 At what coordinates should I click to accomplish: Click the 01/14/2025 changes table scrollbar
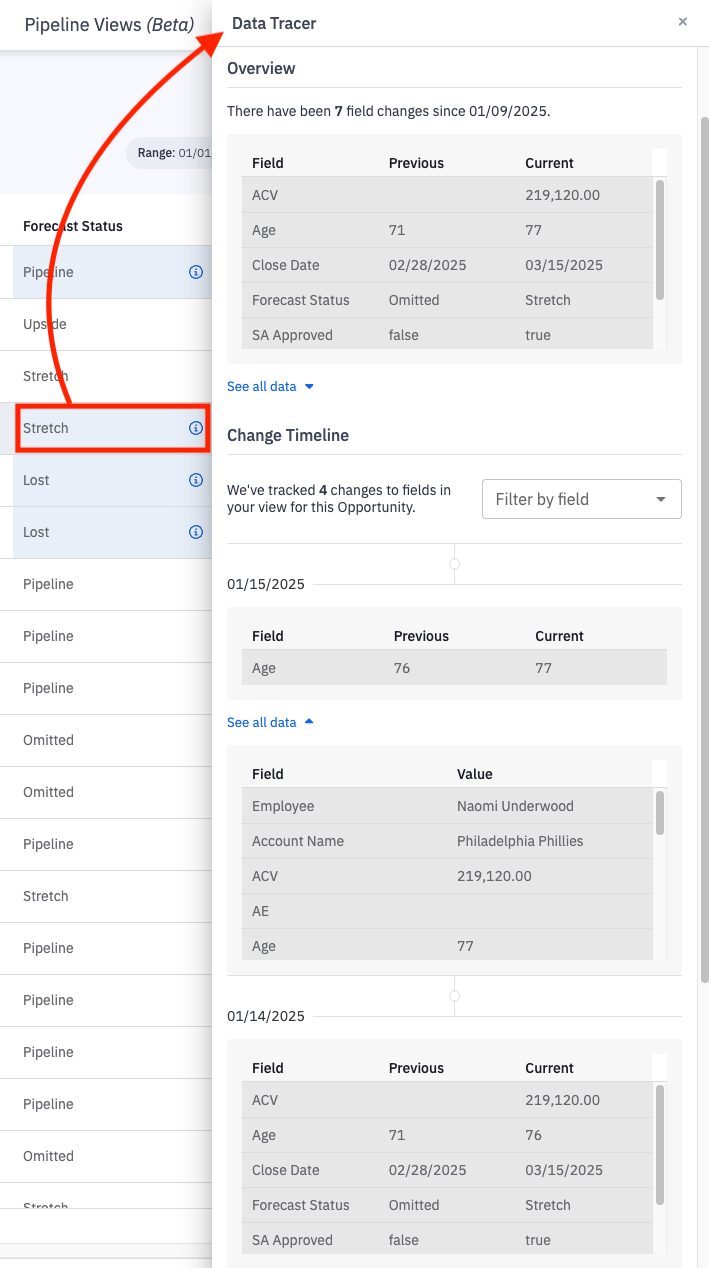[x=660, y=1144]
